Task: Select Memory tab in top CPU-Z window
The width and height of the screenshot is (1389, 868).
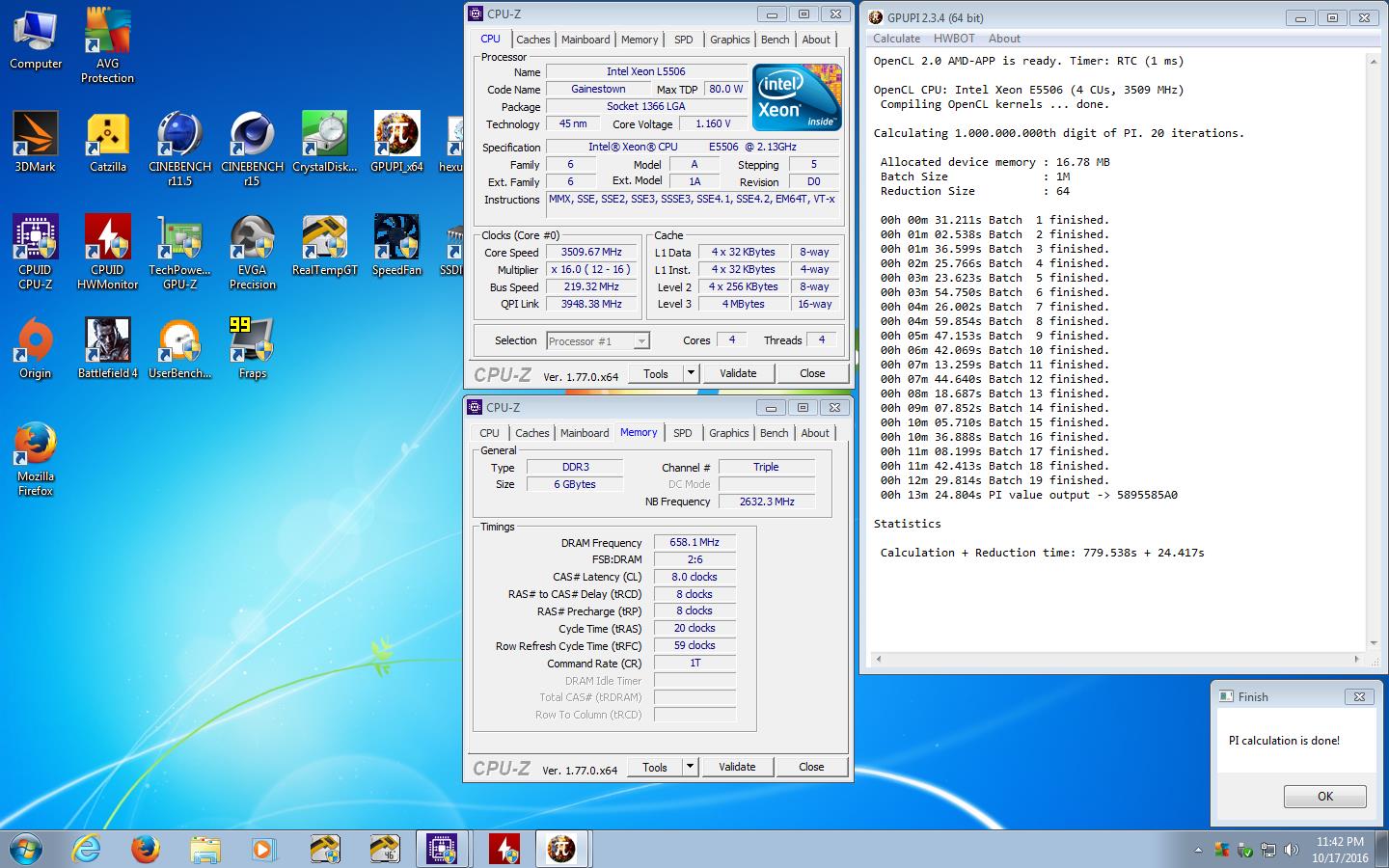Action: pyautogui.click(x=640, y=40)
